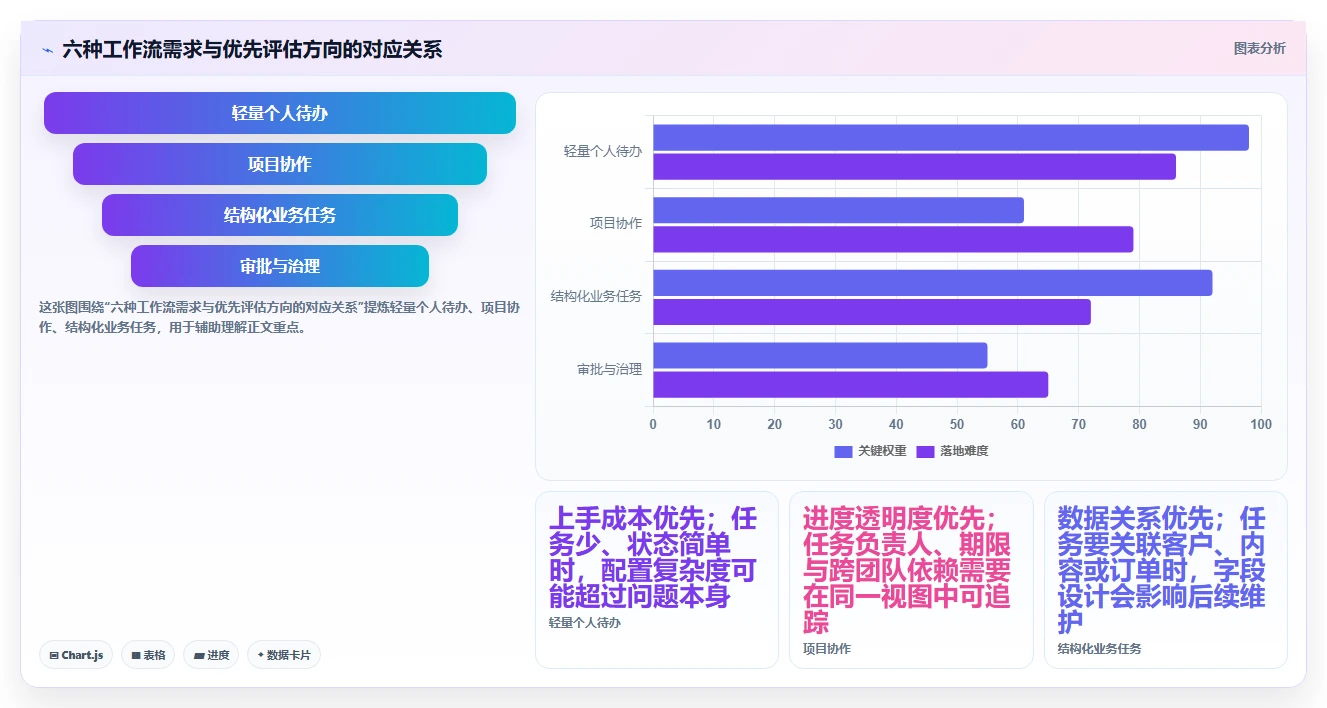The width and height of the screenshot is (1327, 708).
Task: Click the 落地难度 bar for 轻量个人待办
Action: click(x=914, y=167)
